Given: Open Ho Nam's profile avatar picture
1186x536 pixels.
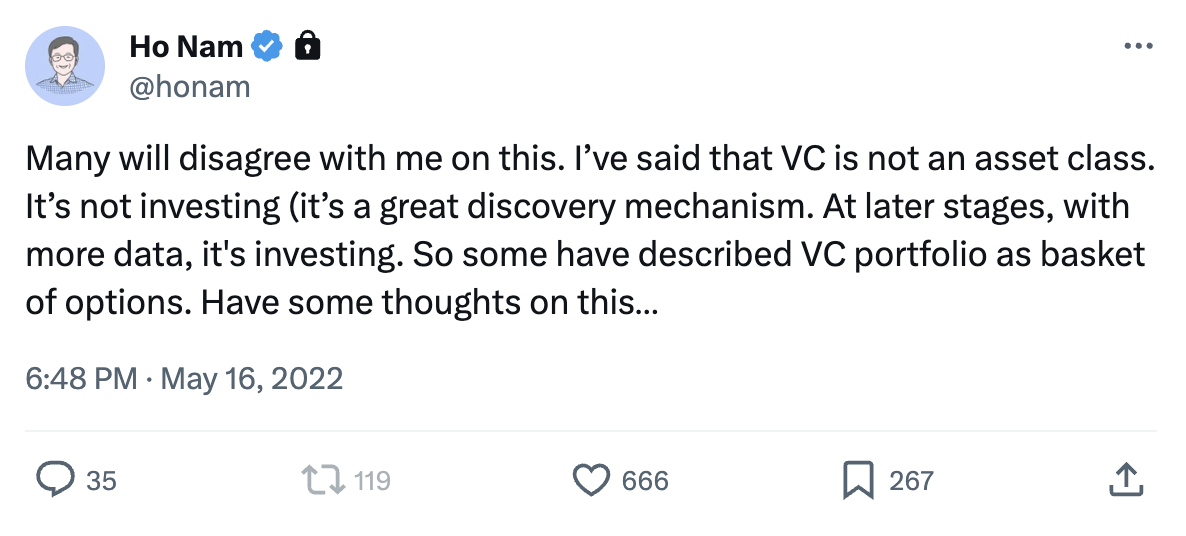Looking at the screenshot, I should pos(65,66).
